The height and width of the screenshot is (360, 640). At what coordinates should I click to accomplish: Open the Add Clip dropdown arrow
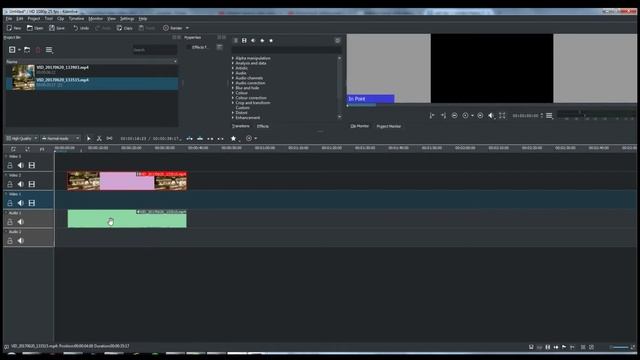pyautogui.click(x=19, y=50)
